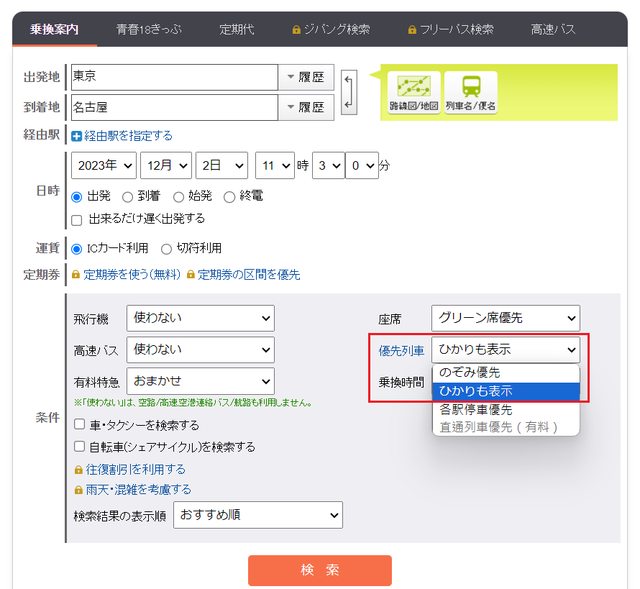Viewport: 640px width, 589px height.
Task: Select the 切符利用 fare option
Action: [167, 248]
